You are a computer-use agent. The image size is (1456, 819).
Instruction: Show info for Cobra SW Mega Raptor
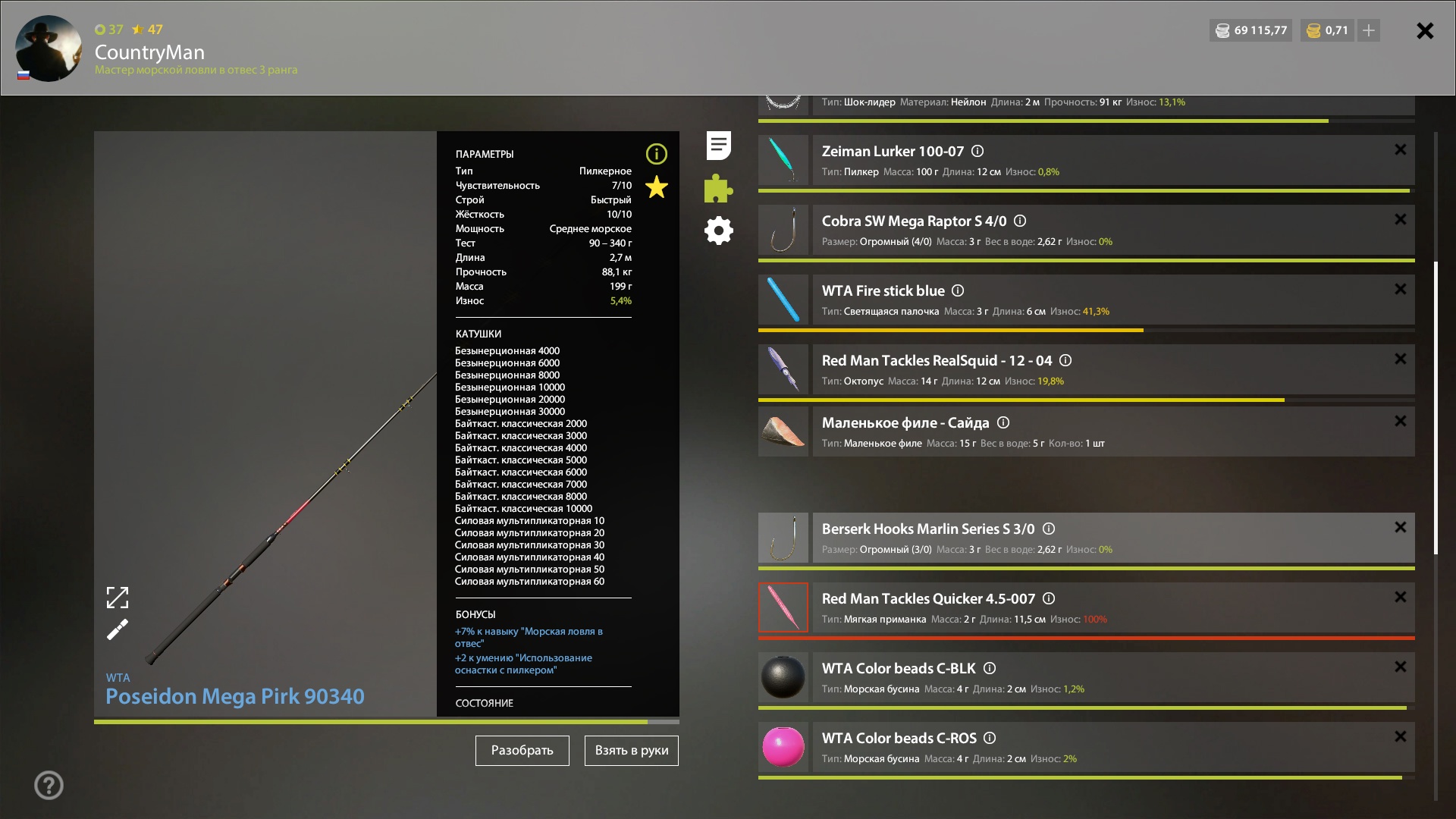(x=1020, y=221)
